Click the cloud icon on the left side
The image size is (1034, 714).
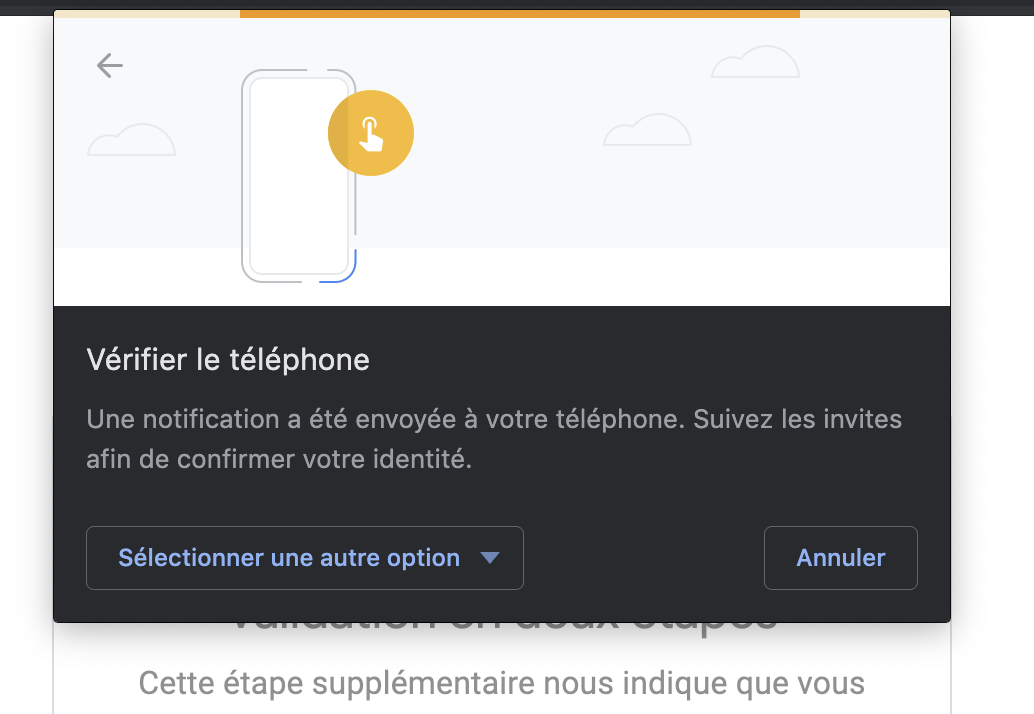click(131, 139)
